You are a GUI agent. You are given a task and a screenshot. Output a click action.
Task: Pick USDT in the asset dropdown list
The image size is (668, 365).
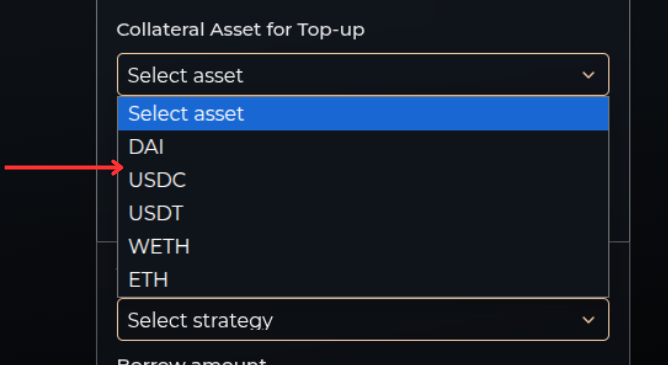tap(363, 213)
